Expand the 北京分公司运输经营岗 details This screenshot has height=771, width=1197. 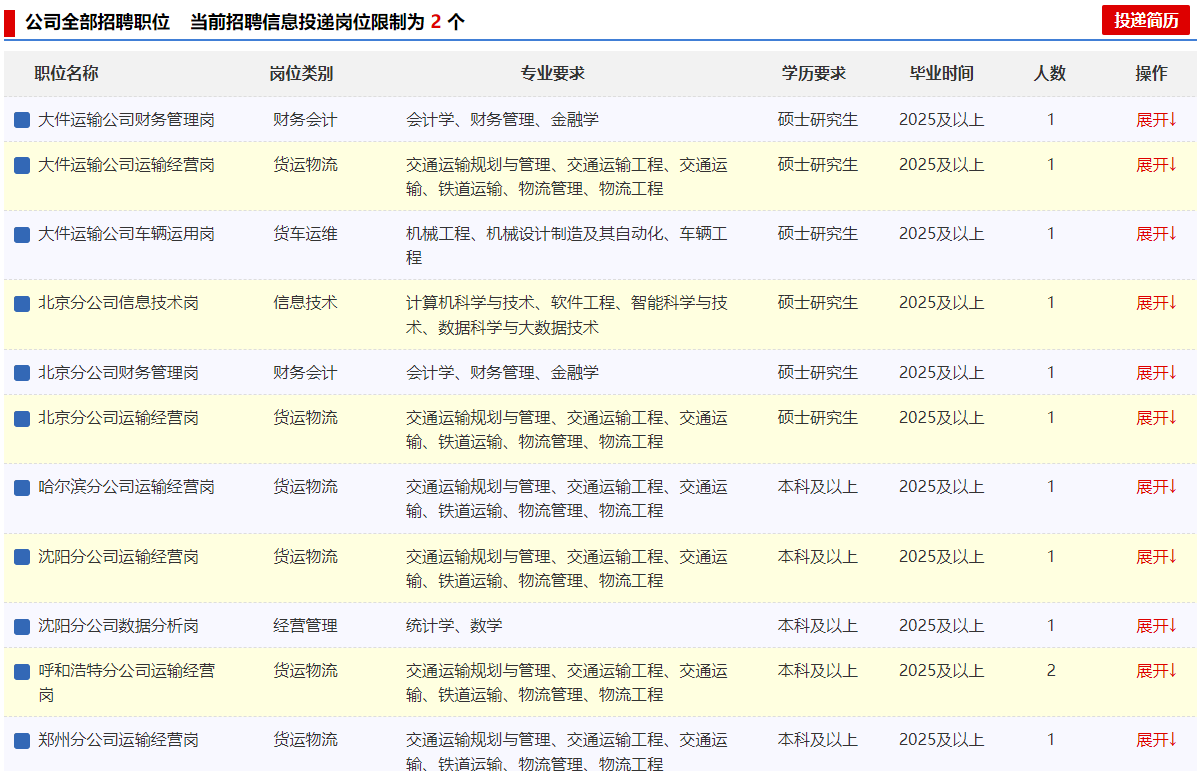[x=1156, y=418]
